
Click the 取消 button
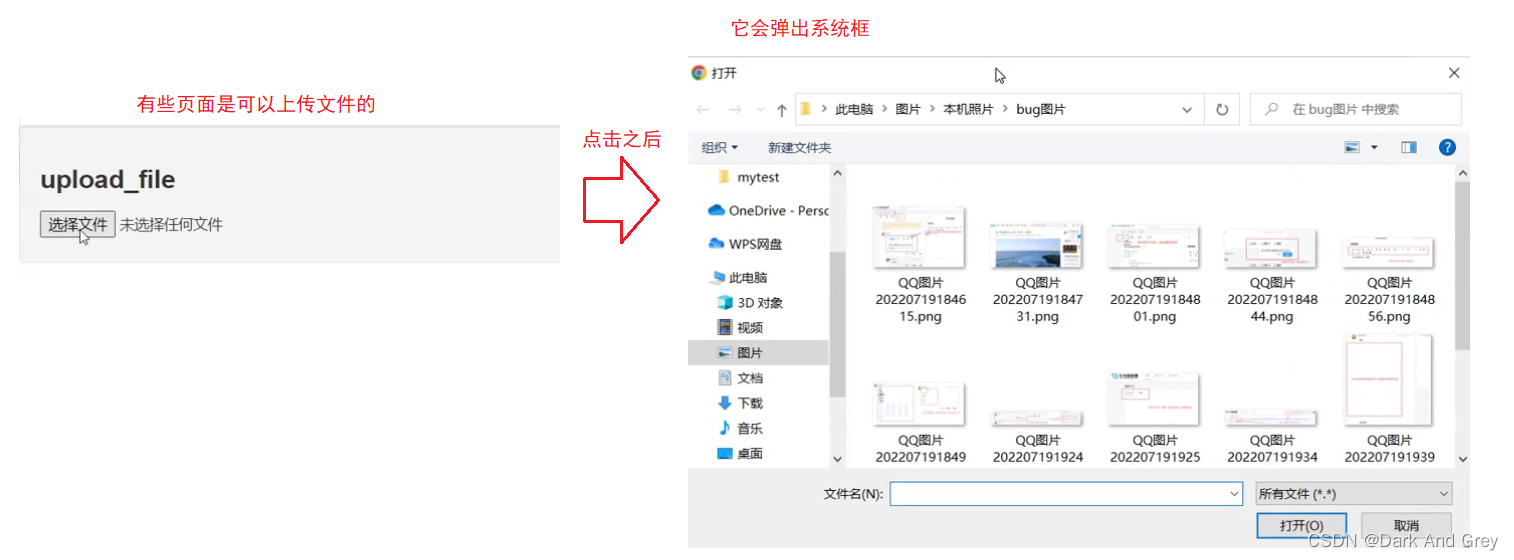[1406, 525]
